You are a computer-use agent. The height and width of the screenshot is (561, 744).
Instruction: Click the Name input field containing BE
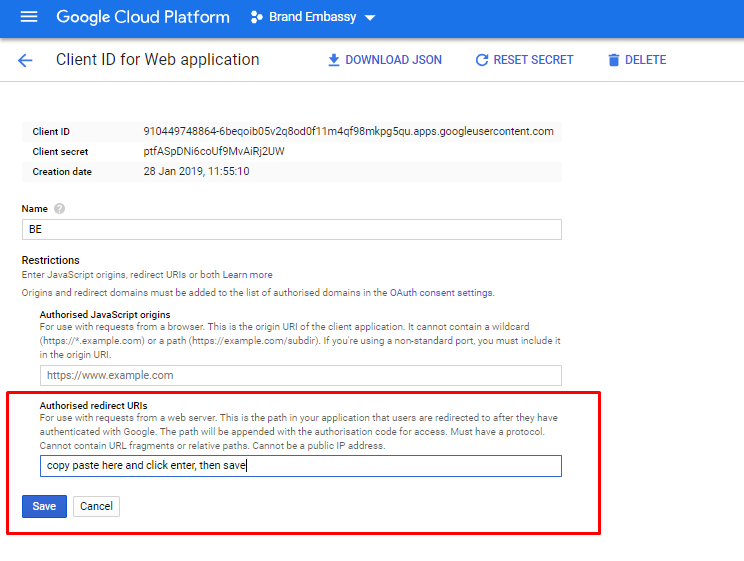(x=292, y=230)
